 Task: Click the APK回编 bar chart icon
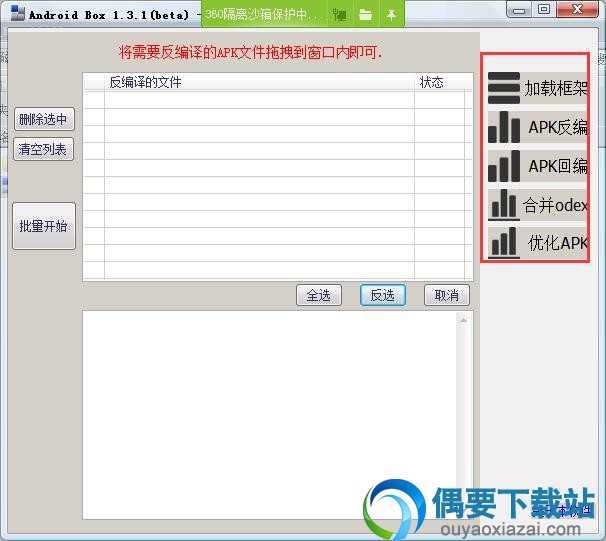pyautogui.click(x=504, y=166)
